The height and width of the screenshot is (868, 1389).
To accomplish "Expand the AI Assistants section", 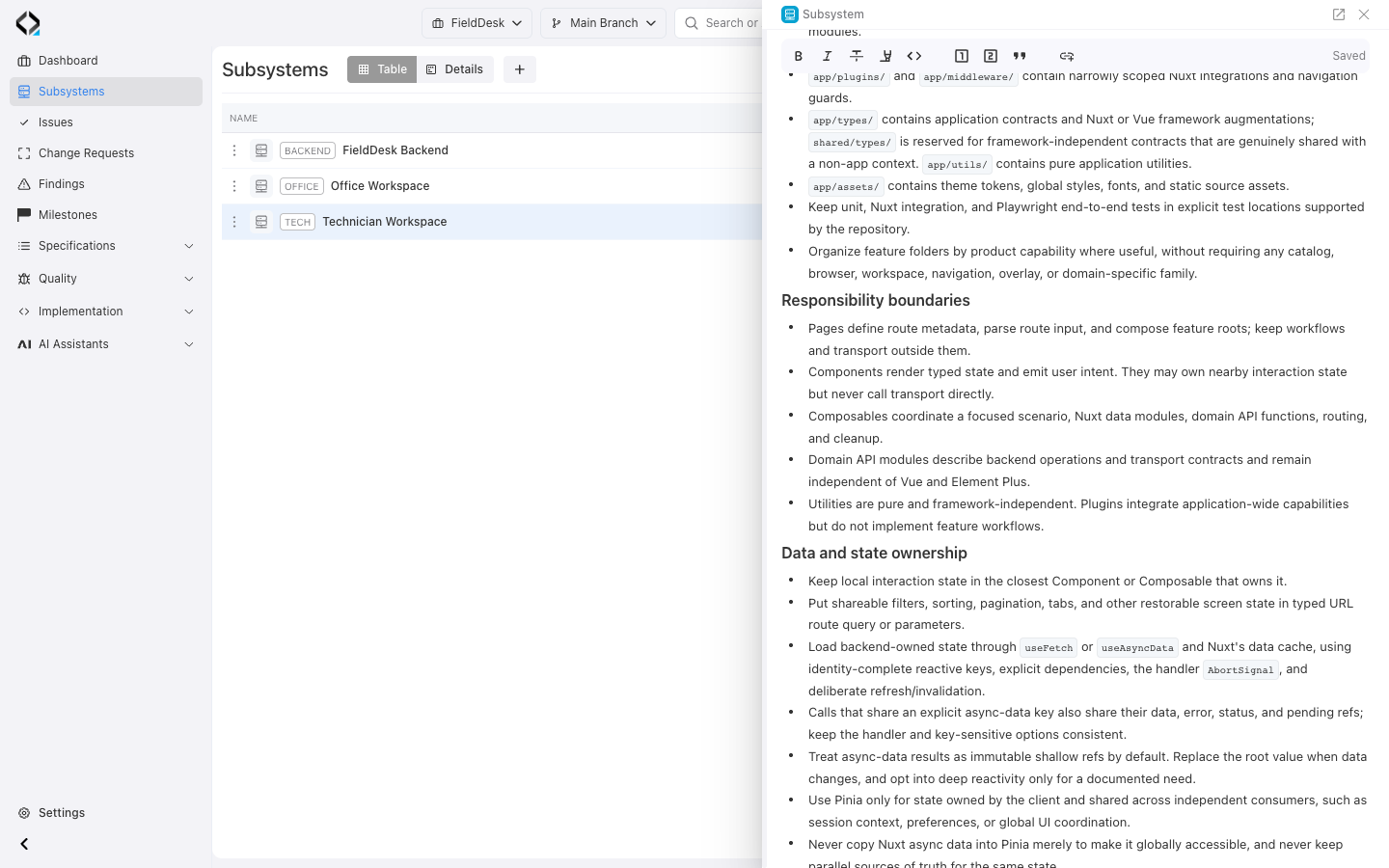I will [106, 344].
